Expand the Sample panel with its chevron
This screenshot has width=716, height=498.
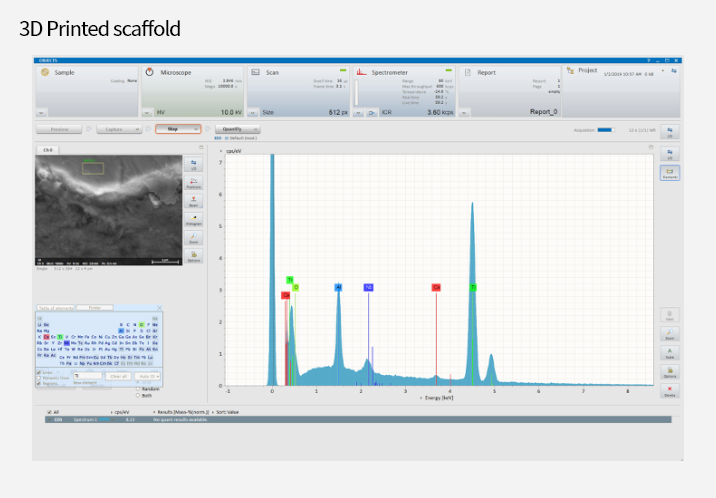coord(42,112)
